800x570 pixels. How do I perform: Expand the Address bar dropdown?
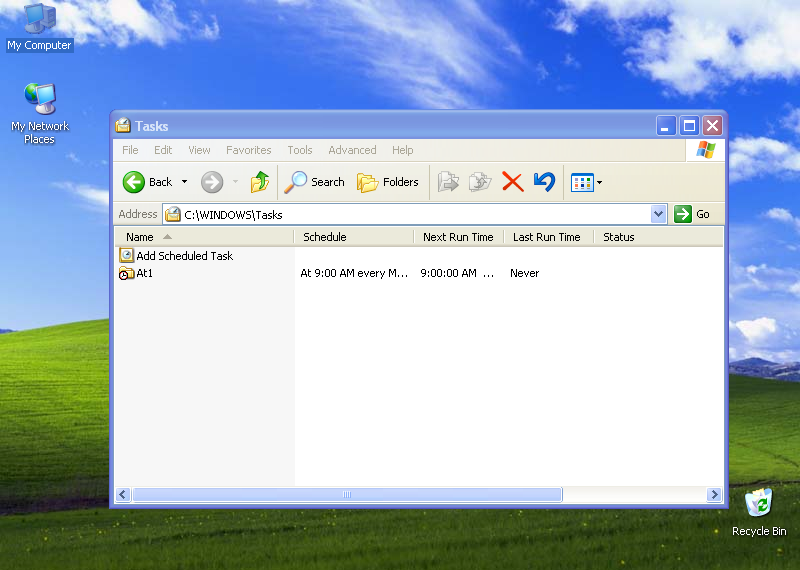658,214
